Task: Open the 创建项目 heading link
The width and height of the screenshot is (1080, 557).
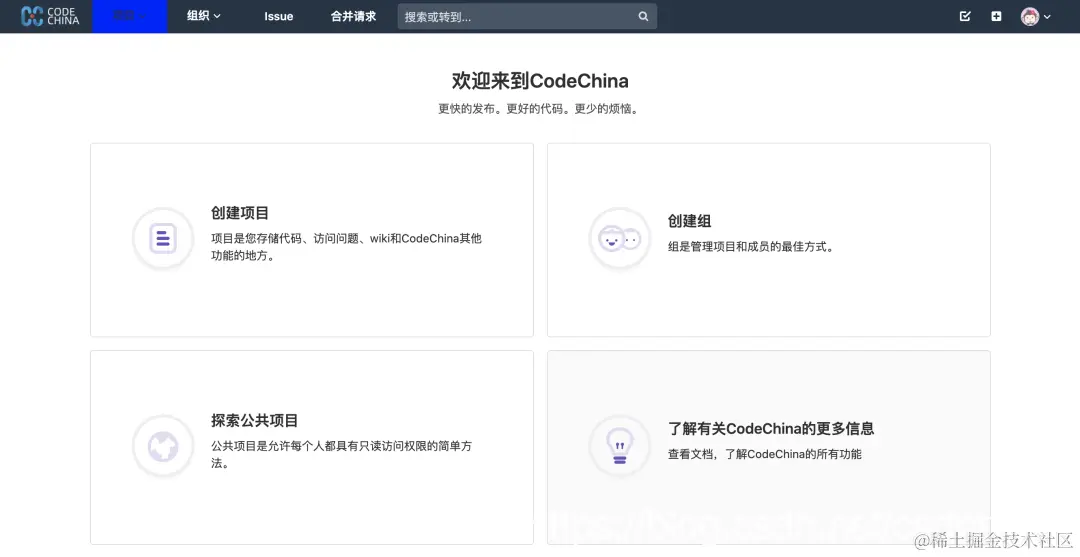Action: (240, 213)
